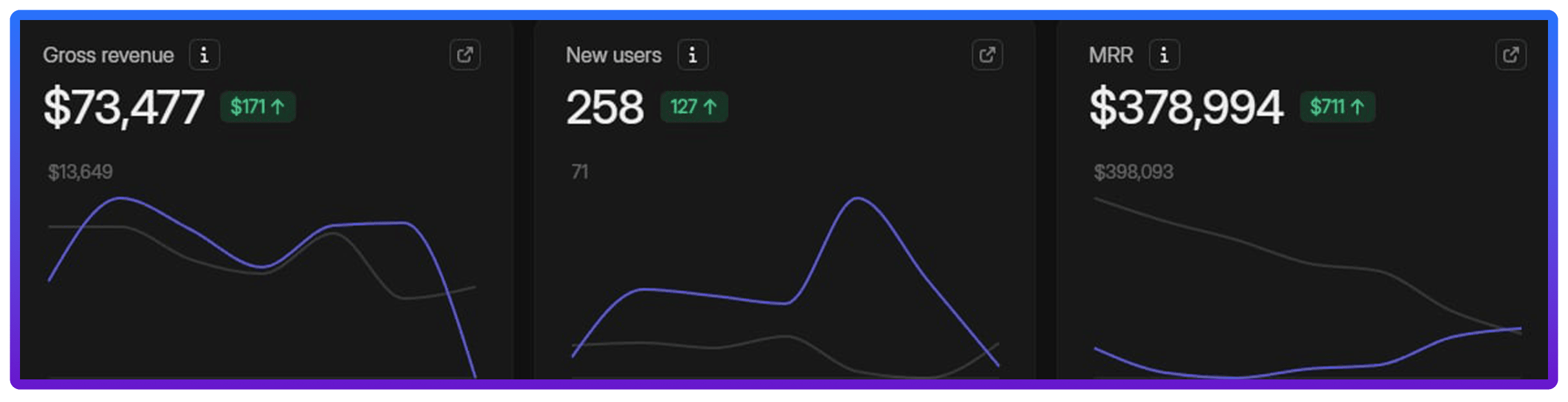Click the green 127 increase badge
This screenshot has width=1568, height=402.
[x=693, y=107]
